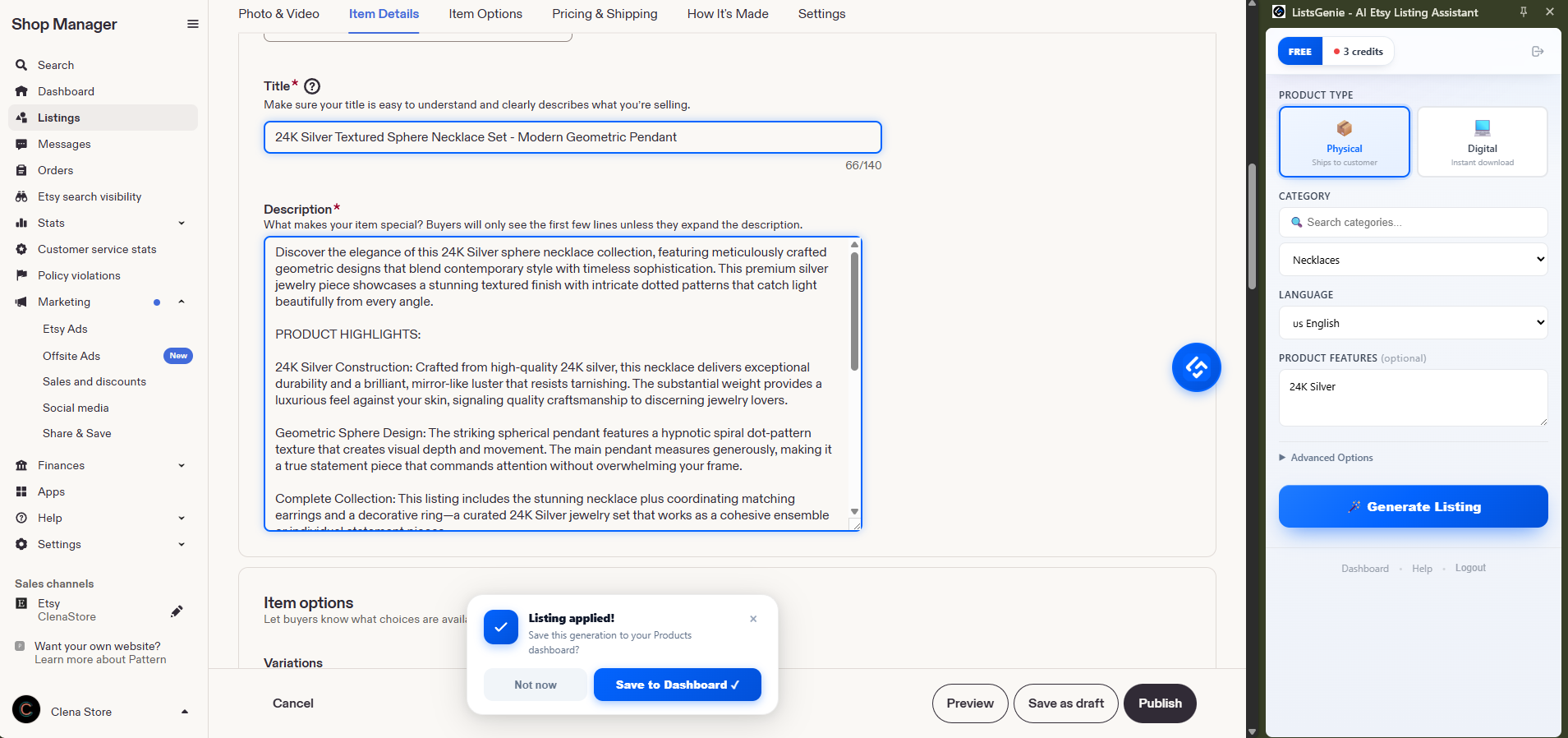This screenshot has width=1568, height=738.
Task: Open the Necklaces category dropdown
Action: [1413, 260]
